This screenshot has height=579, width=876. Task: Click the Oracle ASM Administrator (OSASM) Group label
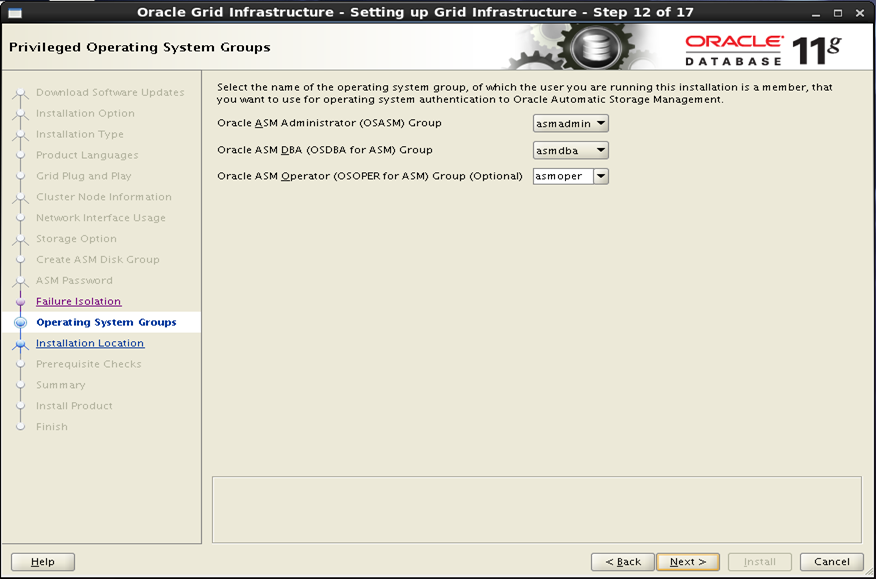tap(329, 123)
